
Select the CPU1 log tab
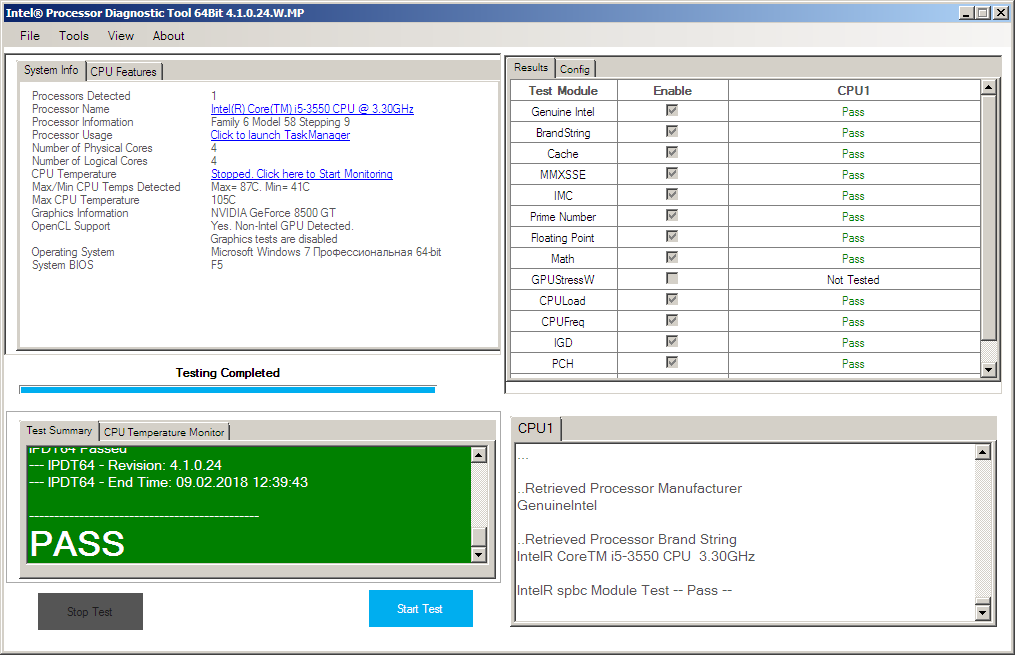pyautogui.click(x=535, y=428)
